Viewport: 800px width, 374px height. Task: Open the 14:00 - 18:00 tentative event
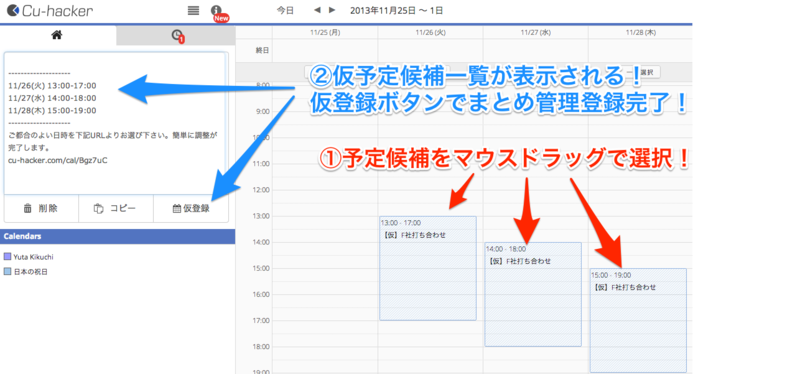click(533, 294)
